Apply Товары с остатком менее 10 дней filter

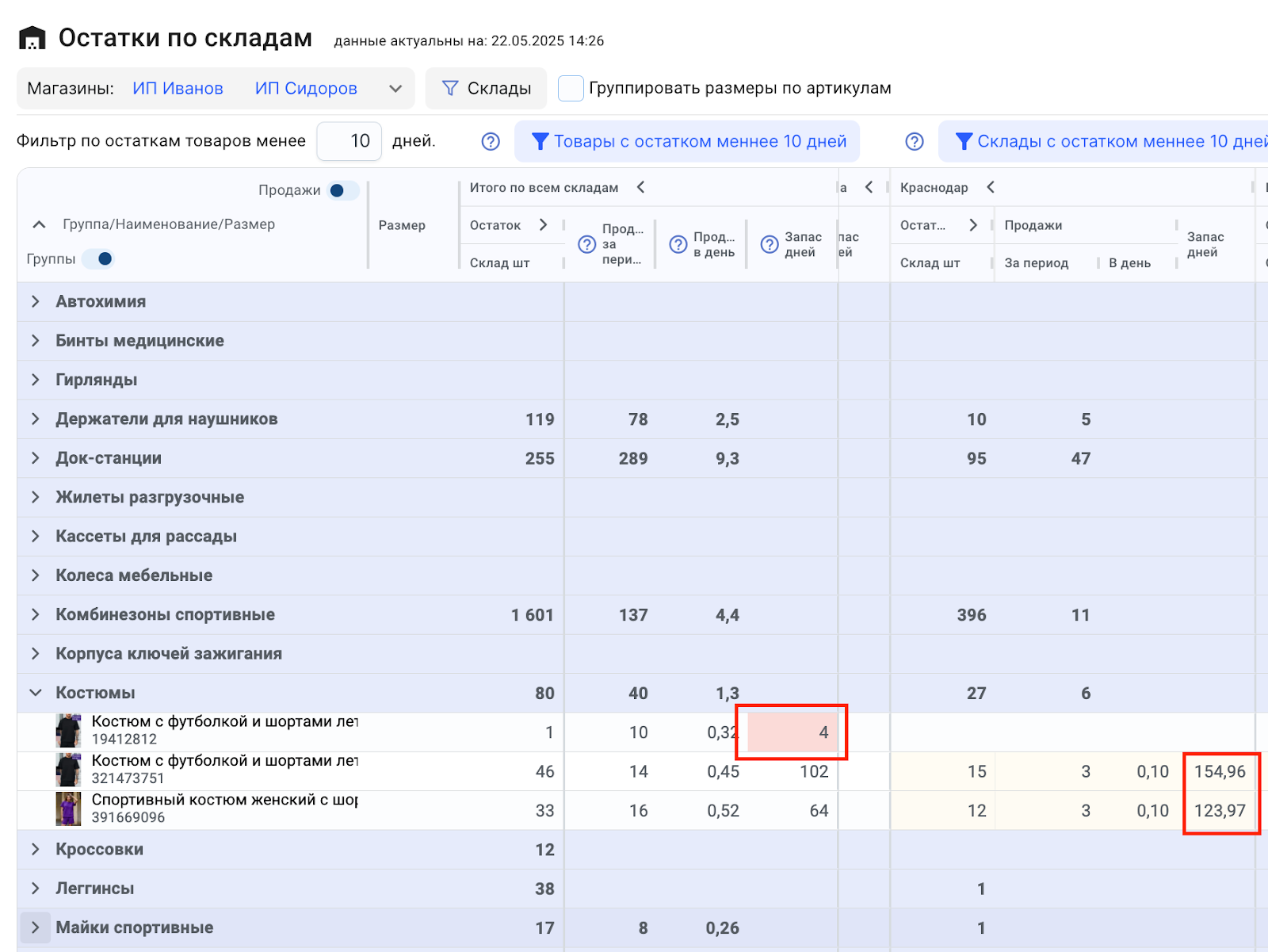click(x=687, y=141)
